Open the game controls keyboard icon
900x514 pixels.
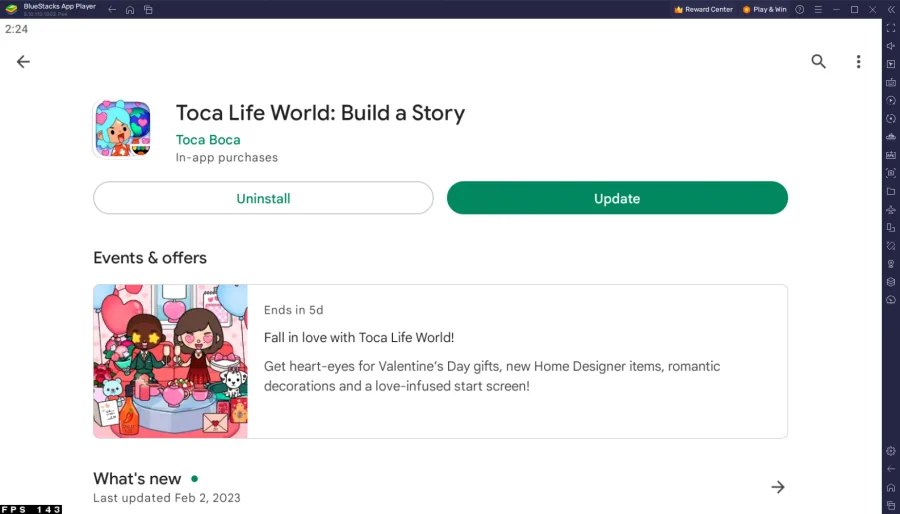click(x=891, y=83)
